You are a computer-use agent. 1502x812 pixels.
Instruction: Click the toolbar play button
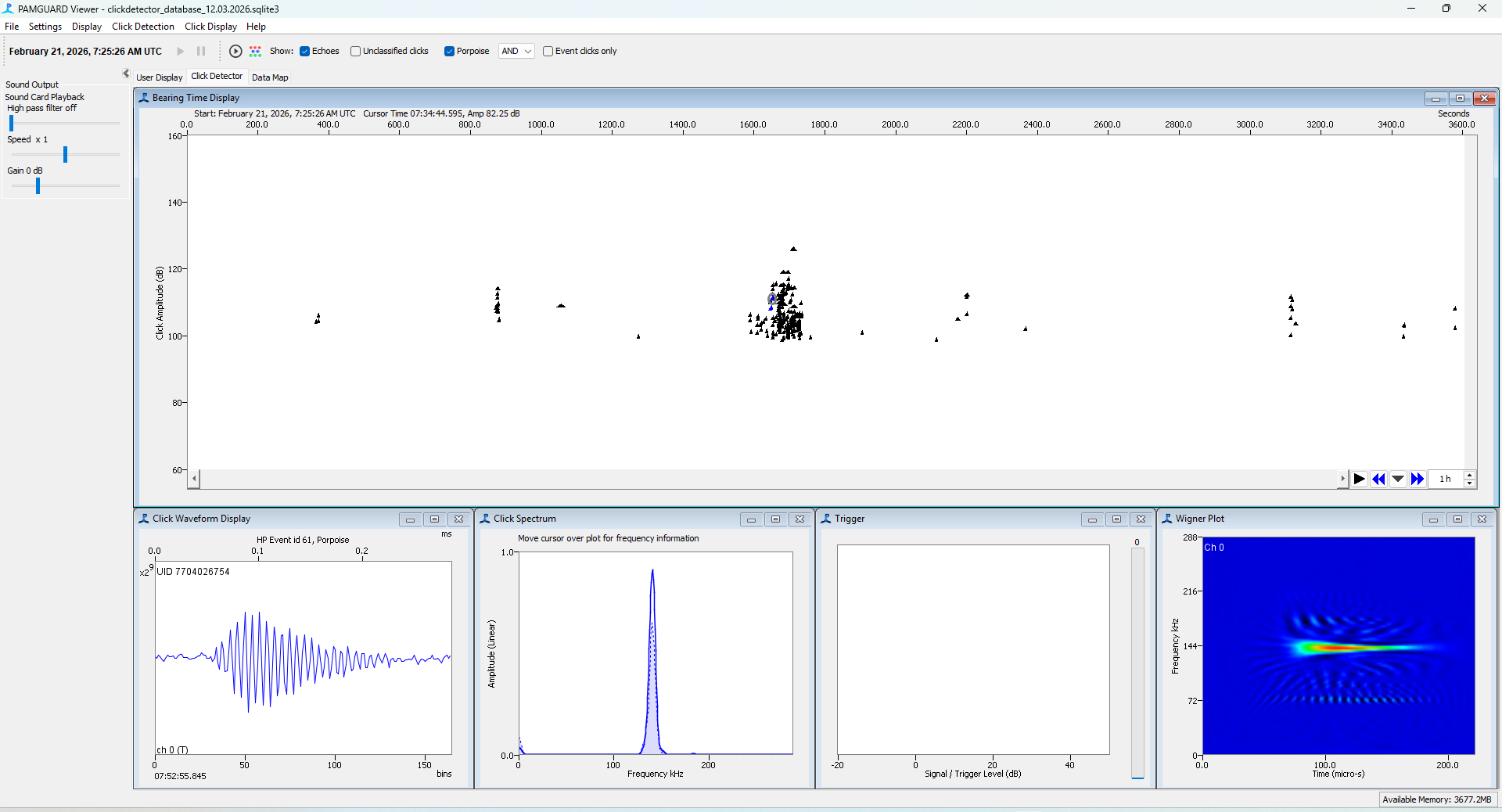pos(181,51)
